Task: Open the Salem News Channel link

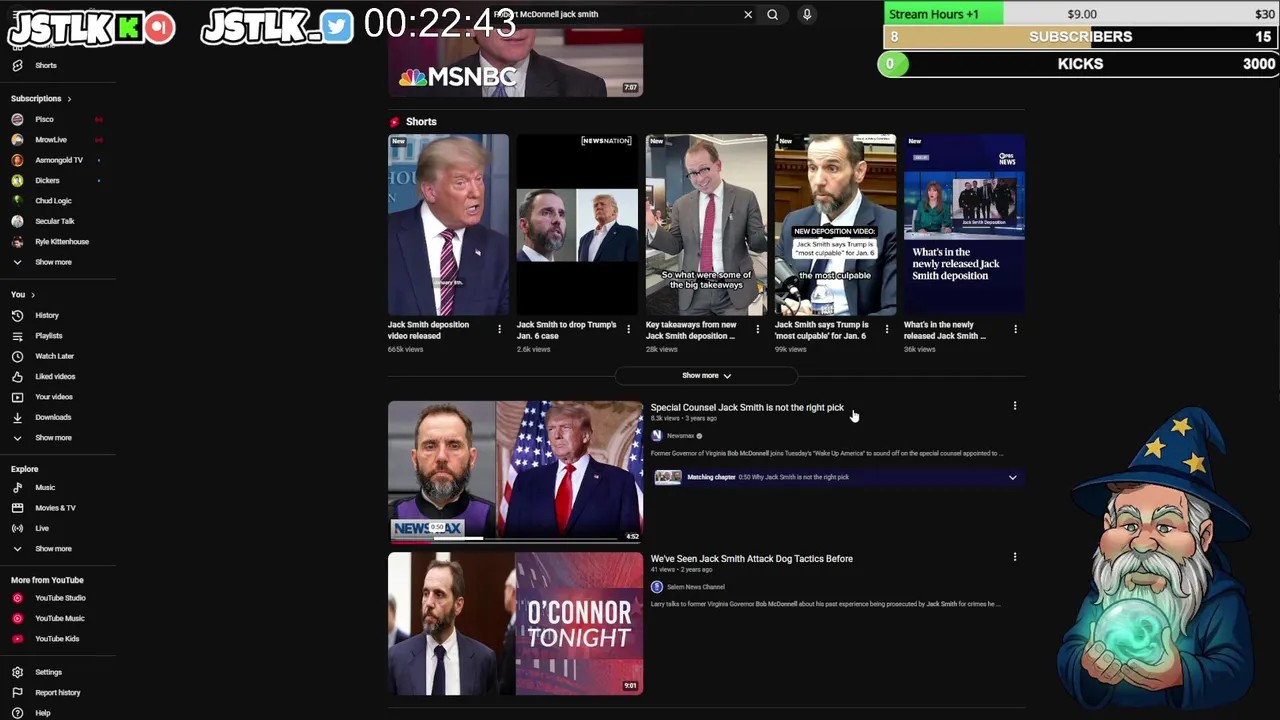Action: pos(696,587)
